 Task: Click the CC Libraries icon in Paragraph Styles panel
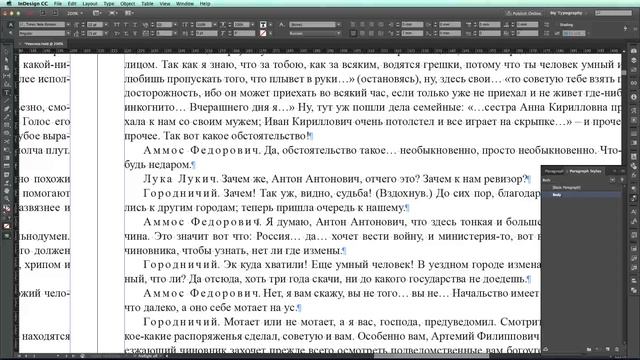point(546,349)
